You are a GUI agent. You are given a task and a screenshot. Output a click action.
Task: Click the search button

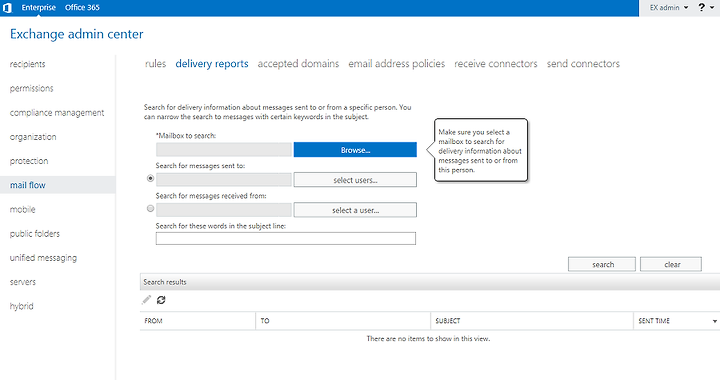[602, 264]
